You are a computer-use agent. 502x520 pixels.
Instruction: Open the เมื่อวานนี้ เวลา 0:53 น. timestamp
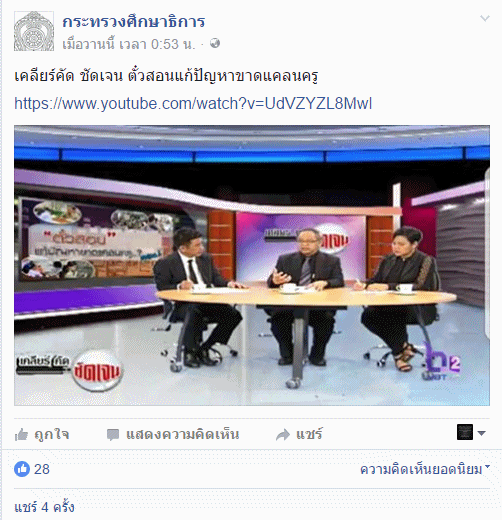129,44
